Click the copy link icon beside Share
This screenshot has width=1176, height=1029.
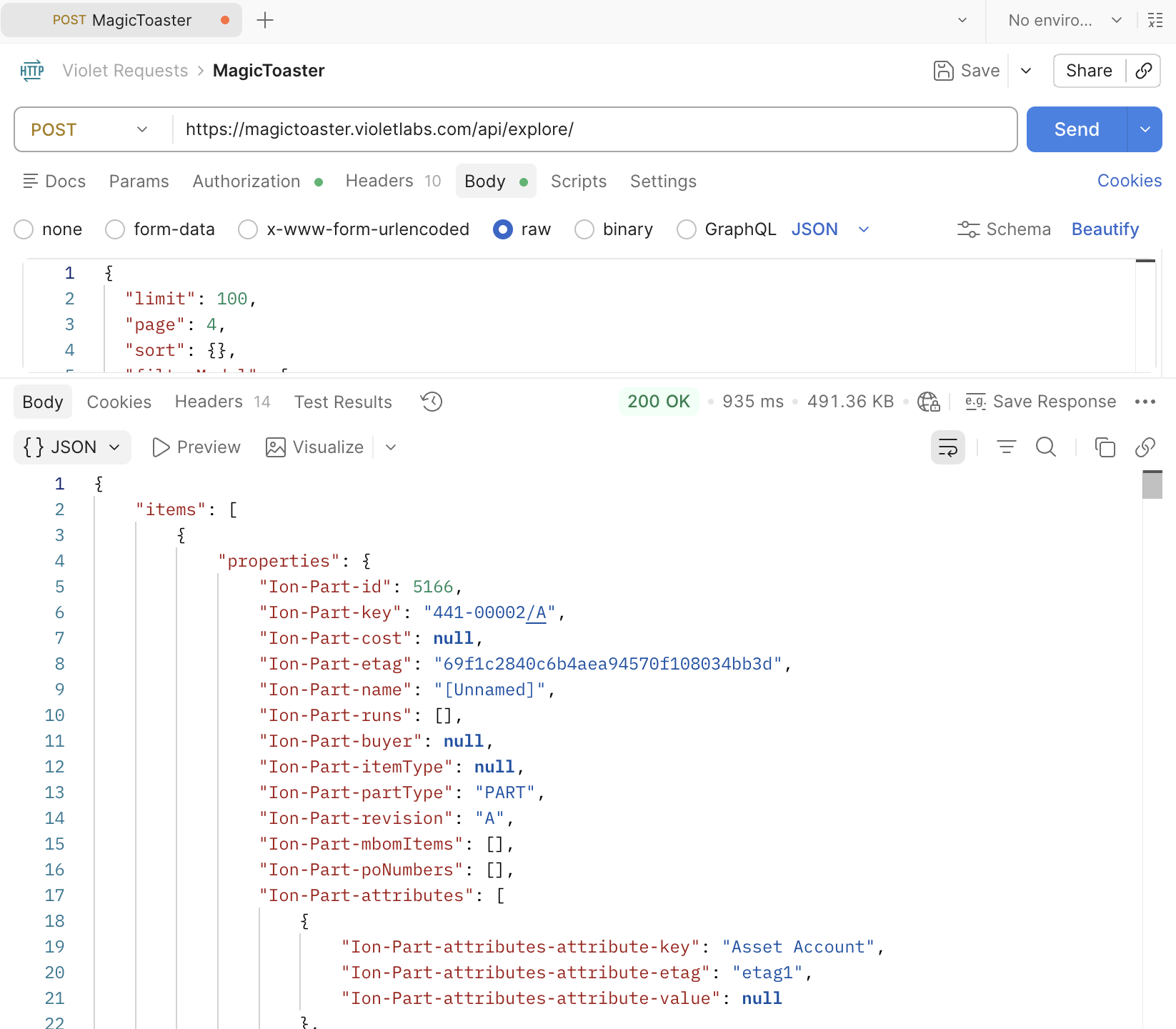tap(1143, 71)
